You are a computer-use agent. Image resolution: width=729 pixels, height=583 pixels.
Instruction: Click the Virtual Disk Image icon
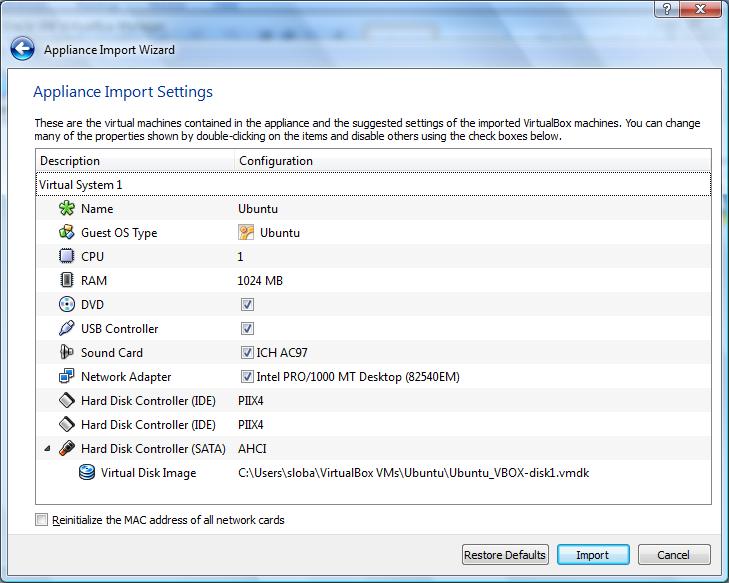pos(86,472)
